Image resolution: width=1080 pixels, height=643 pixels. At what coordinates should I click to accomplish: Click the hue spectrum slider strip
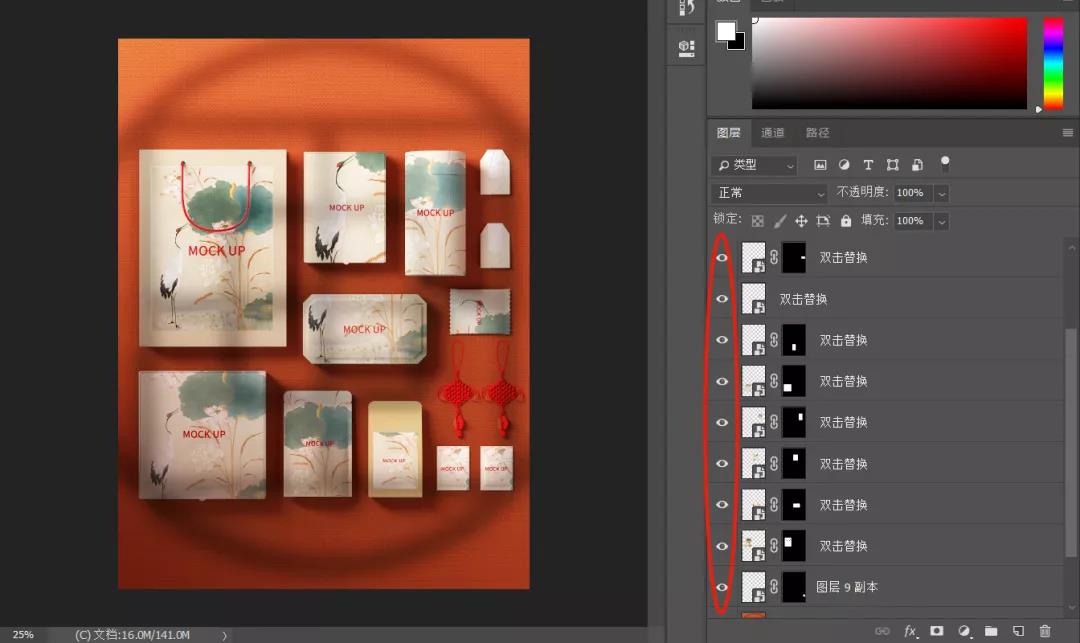1053,63
